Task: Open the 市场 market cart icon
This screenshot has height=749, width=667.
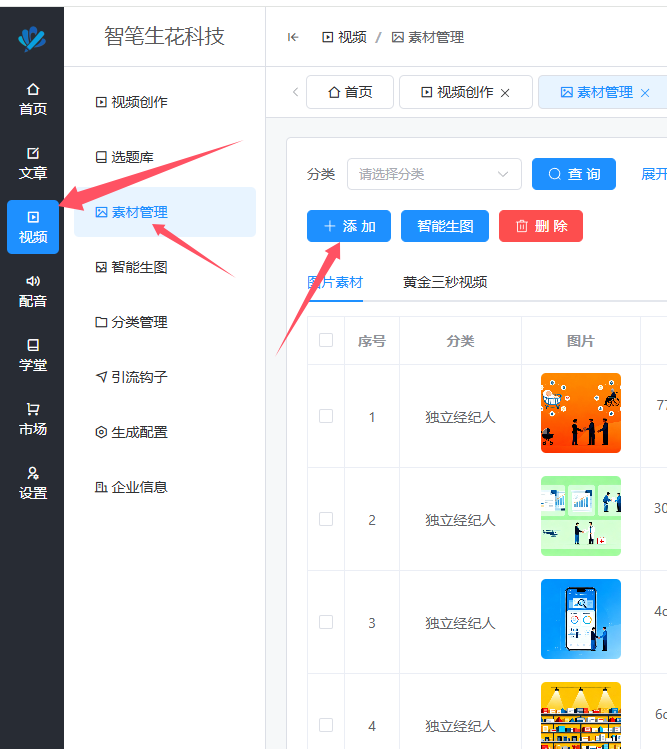Action: pos(33,419)
